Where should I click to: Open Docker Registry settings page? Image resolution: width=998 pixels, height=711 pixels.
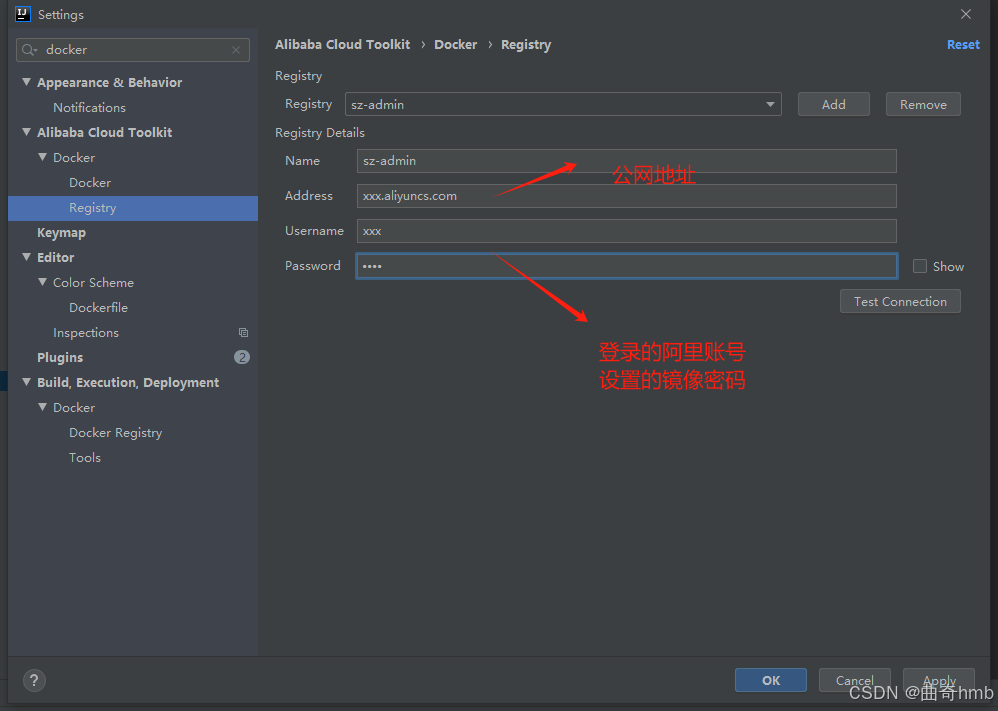pyautogui.click(x=115, y=433)
